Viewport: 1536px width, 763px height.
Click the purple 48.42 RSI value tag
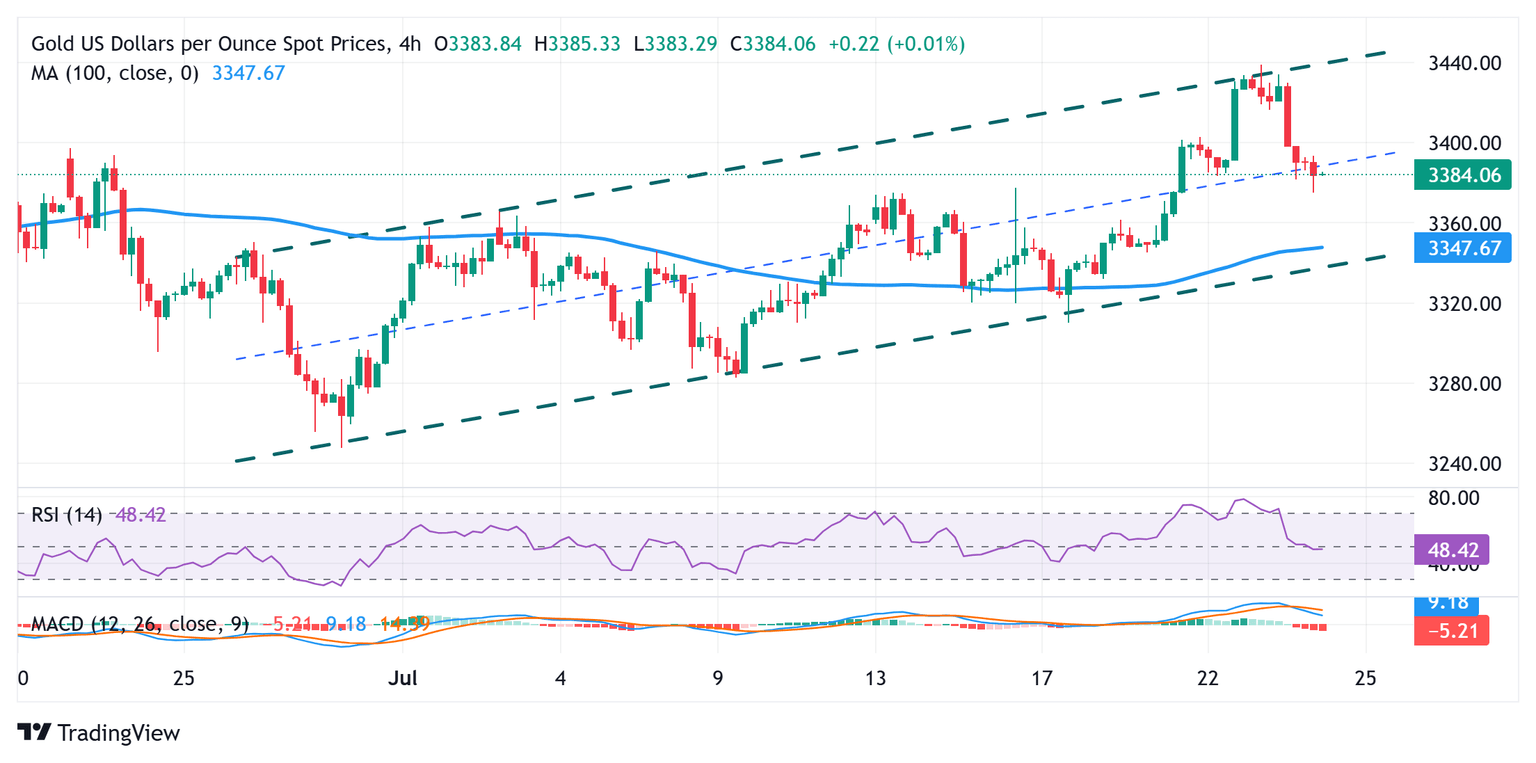coord(1453,550)
